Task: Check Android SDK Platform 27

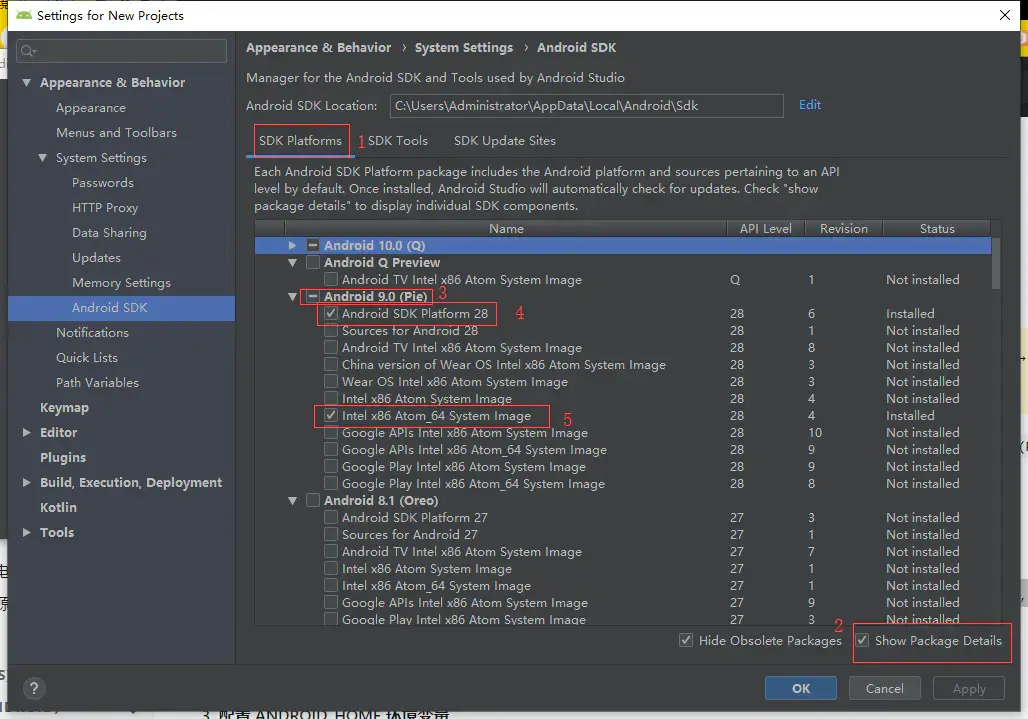Action: 331,517
